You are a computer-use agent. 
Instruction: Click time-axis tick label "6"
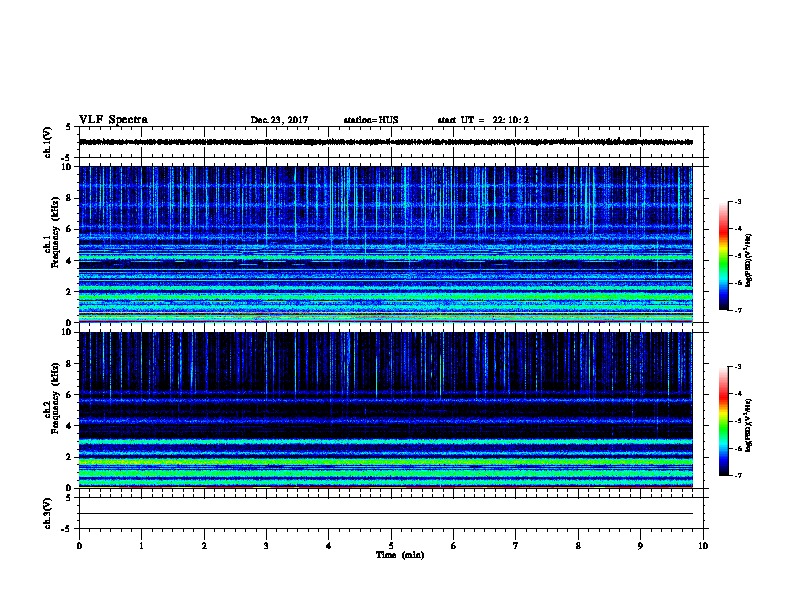tap(454, 545)
